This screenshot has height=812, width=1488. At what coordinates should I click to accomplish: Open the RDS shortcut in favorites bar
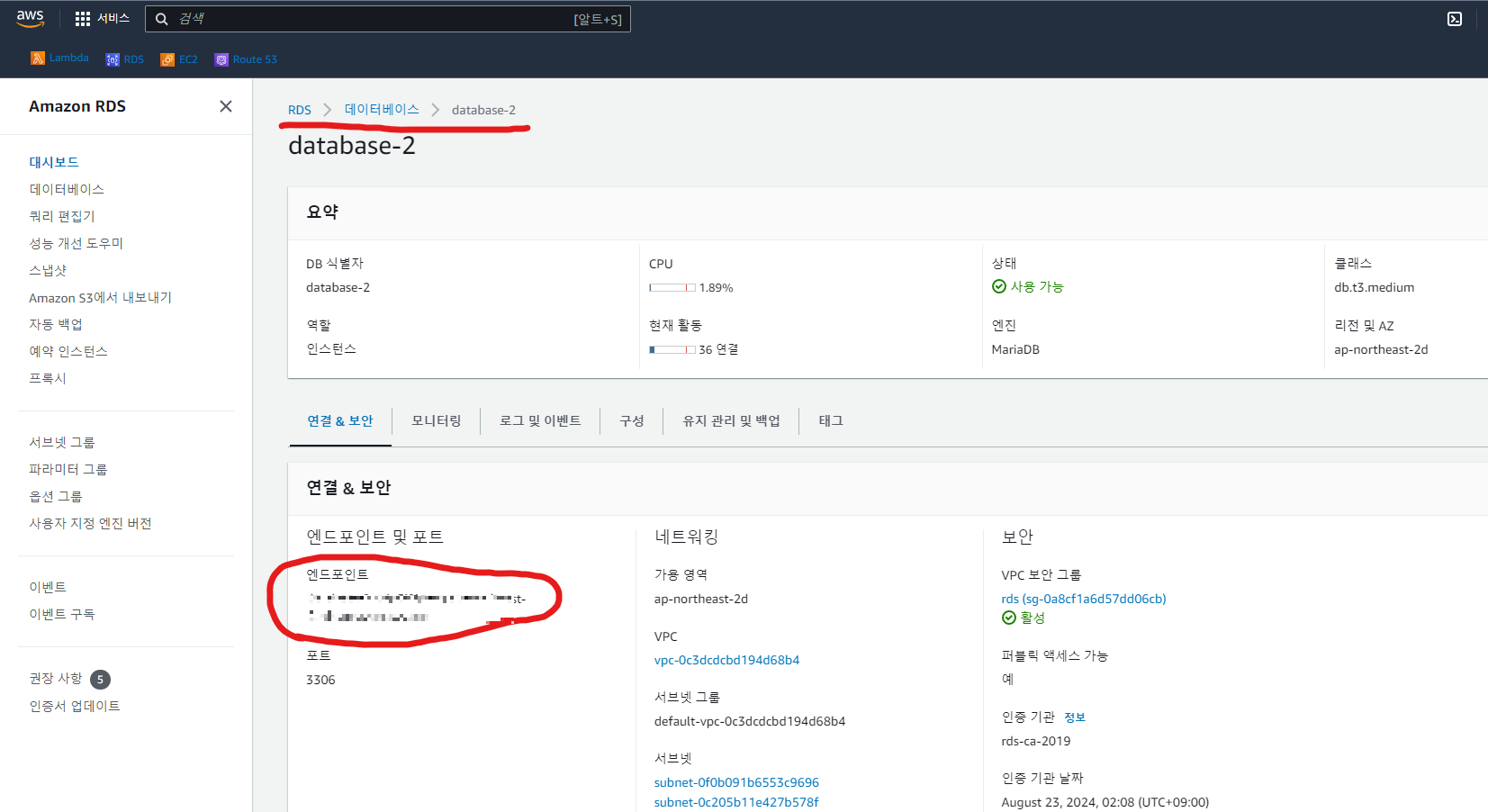(x=125, y=59)
